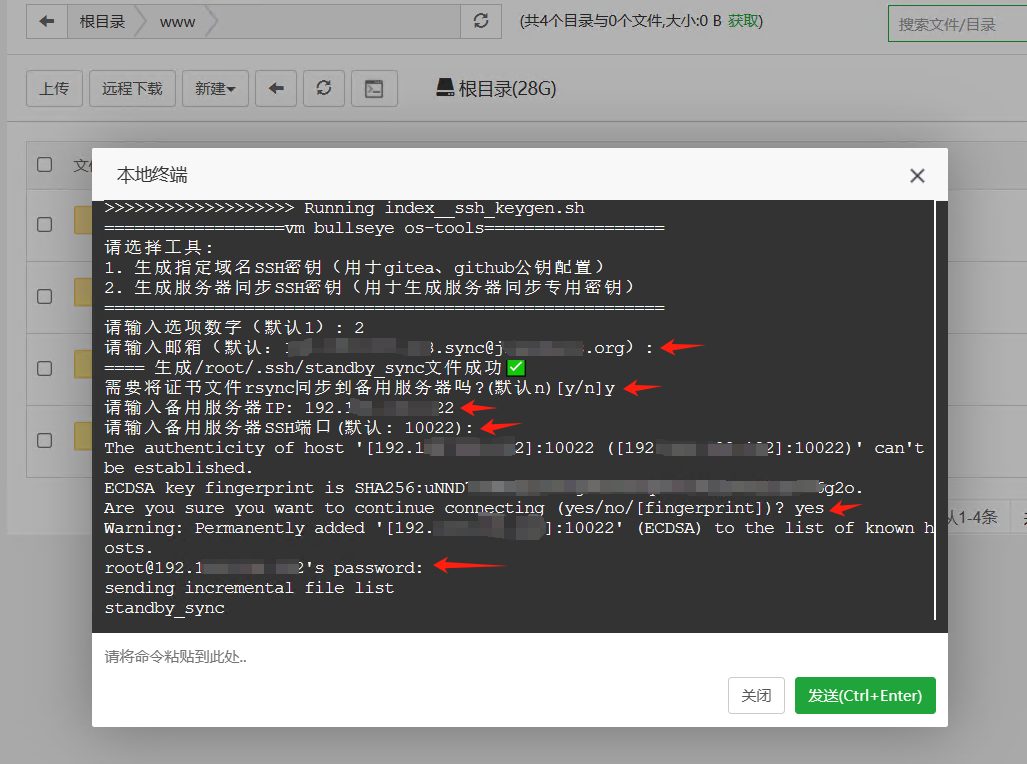The image size is (1027, 764).
Task: Check the second file row checkbox
Action: coord(44,295)
